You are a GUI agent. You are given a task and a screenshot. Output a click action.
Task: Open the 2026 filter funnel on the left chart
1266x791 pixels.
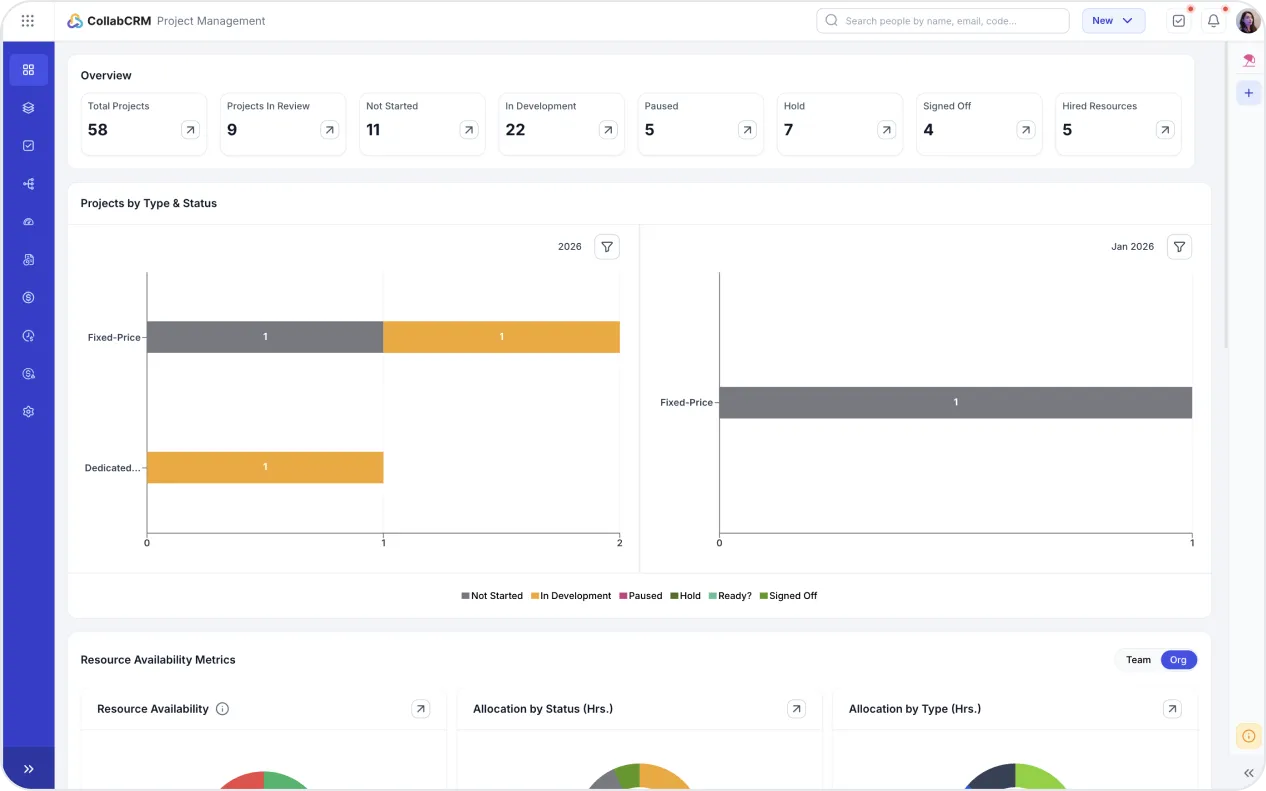(606, 246)
